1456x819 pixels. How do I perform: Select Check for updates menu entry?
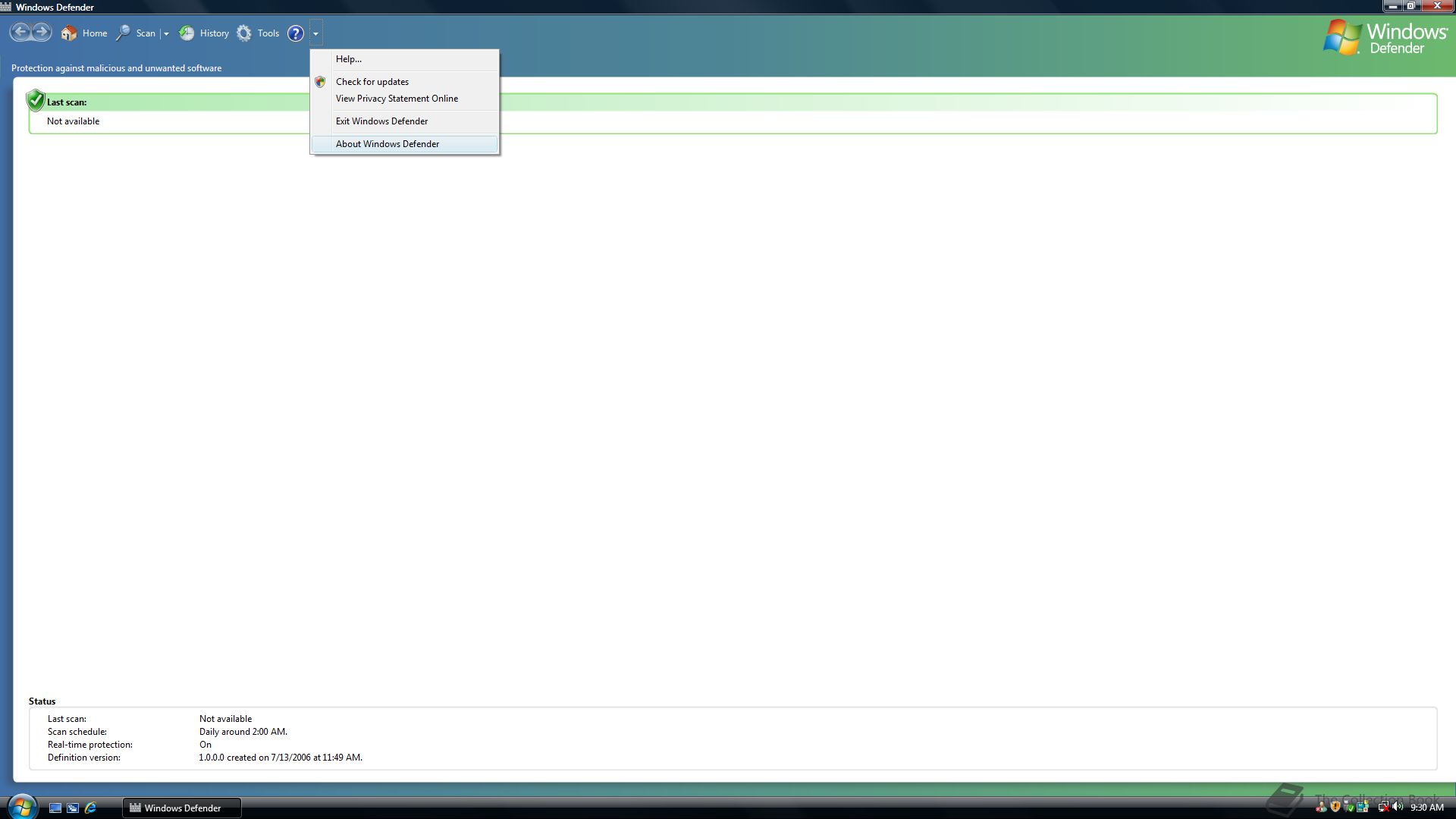404,82
